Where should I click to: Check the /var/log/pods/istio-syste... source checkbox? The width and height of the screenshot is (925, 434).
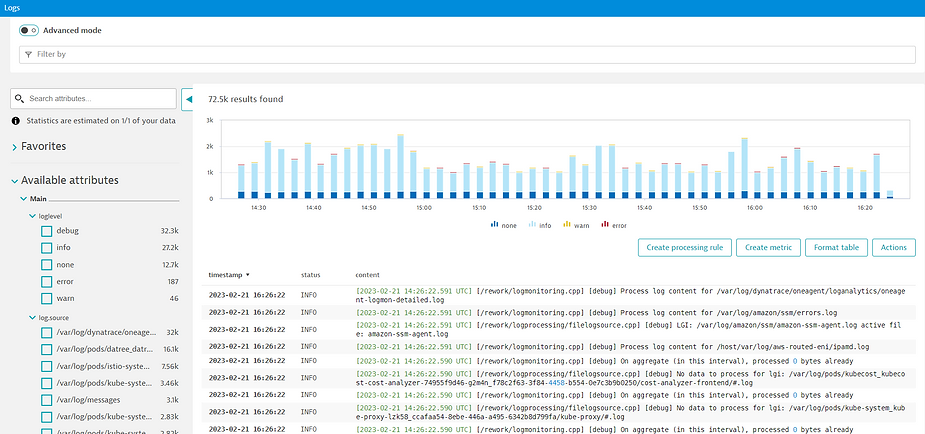click(47, 366)
